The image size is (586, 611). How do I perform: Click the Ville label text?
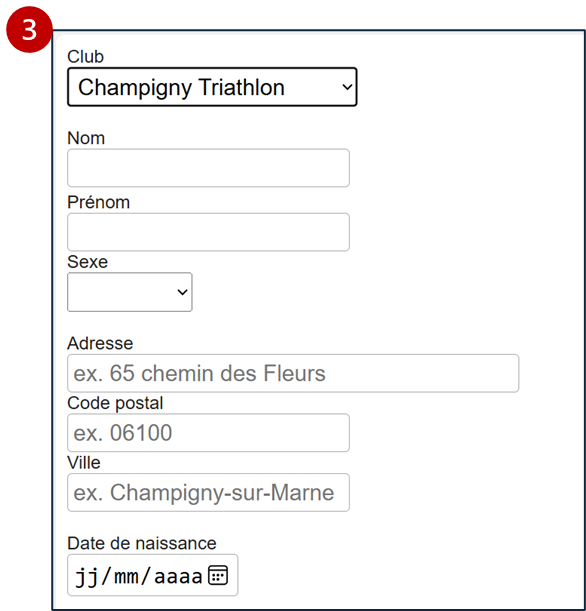84,463
